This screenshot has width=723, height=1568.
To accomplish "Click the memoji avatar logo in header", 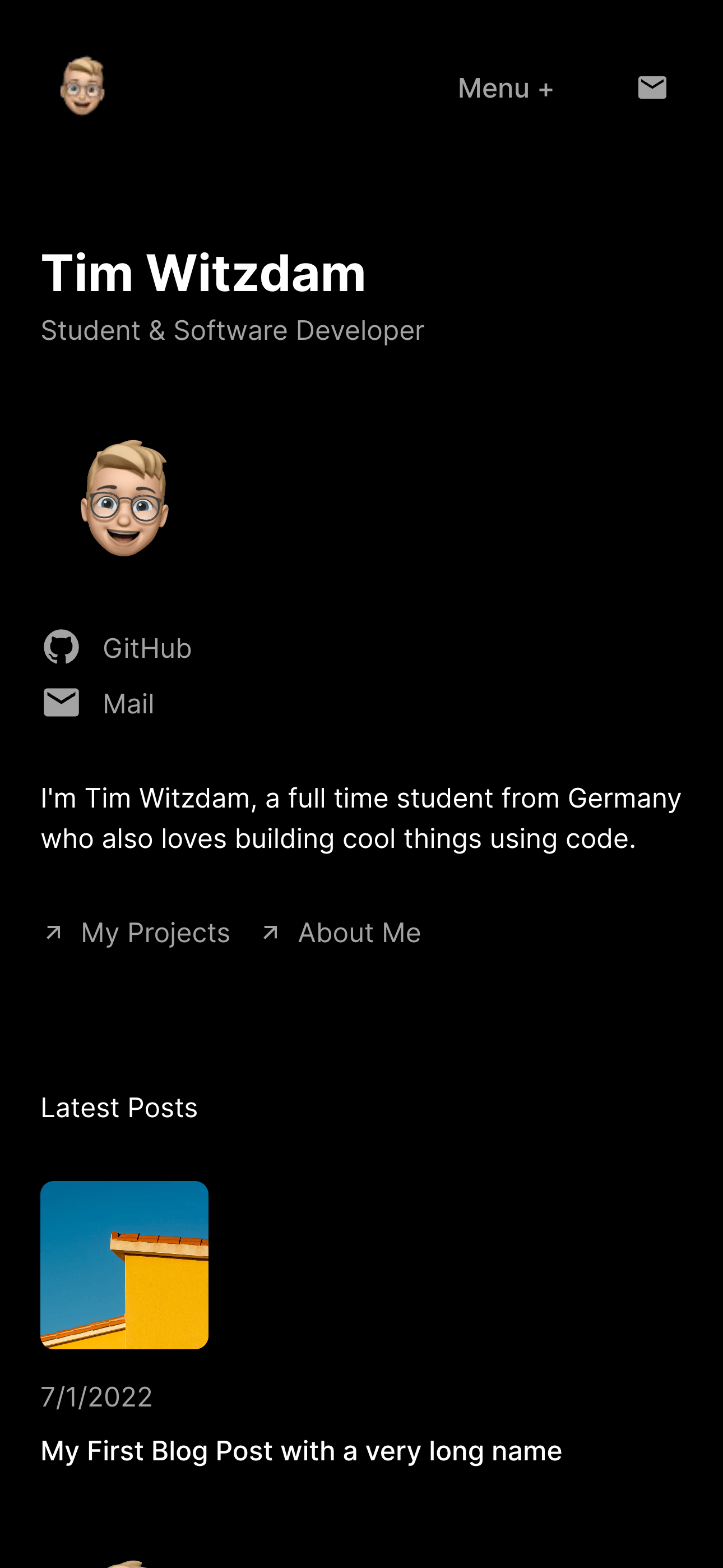I will tap(82, 86).
